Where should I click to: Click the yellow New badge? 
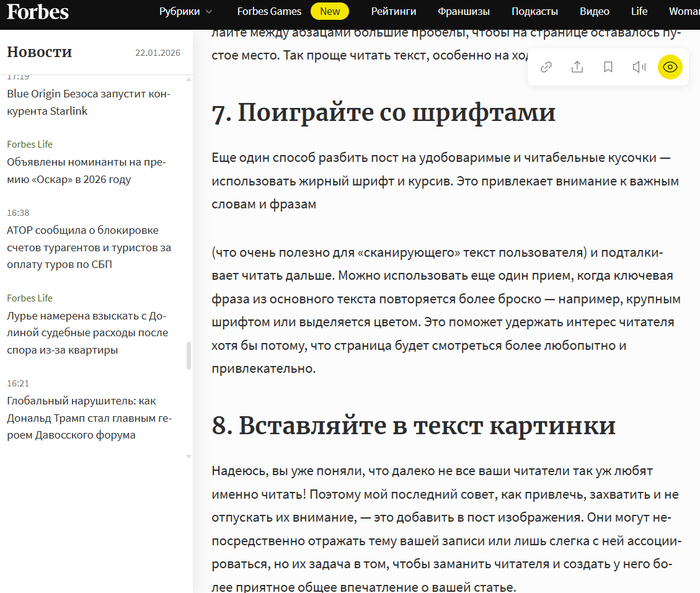point(329,12)
